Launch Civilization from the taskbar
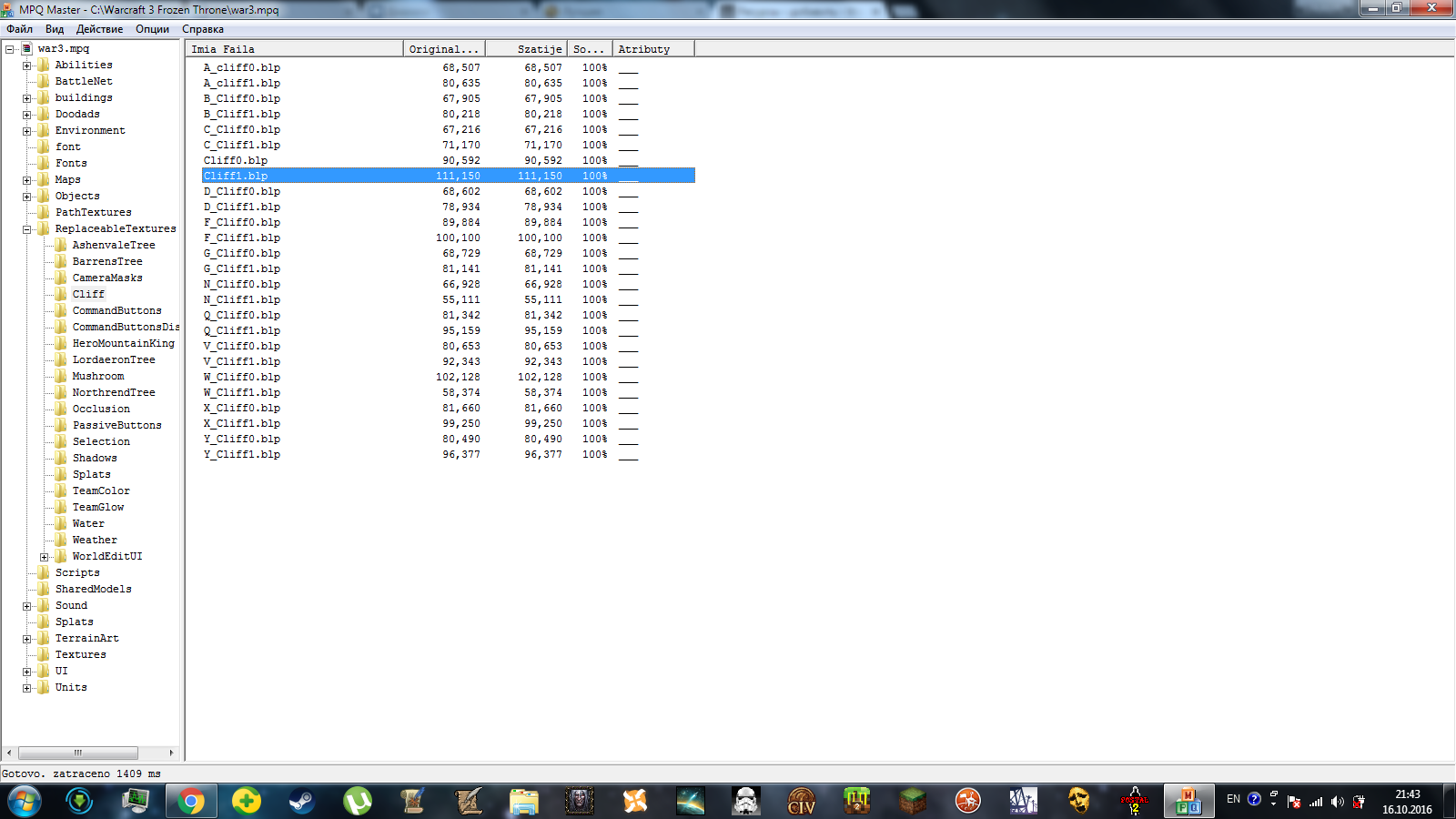 802,802
